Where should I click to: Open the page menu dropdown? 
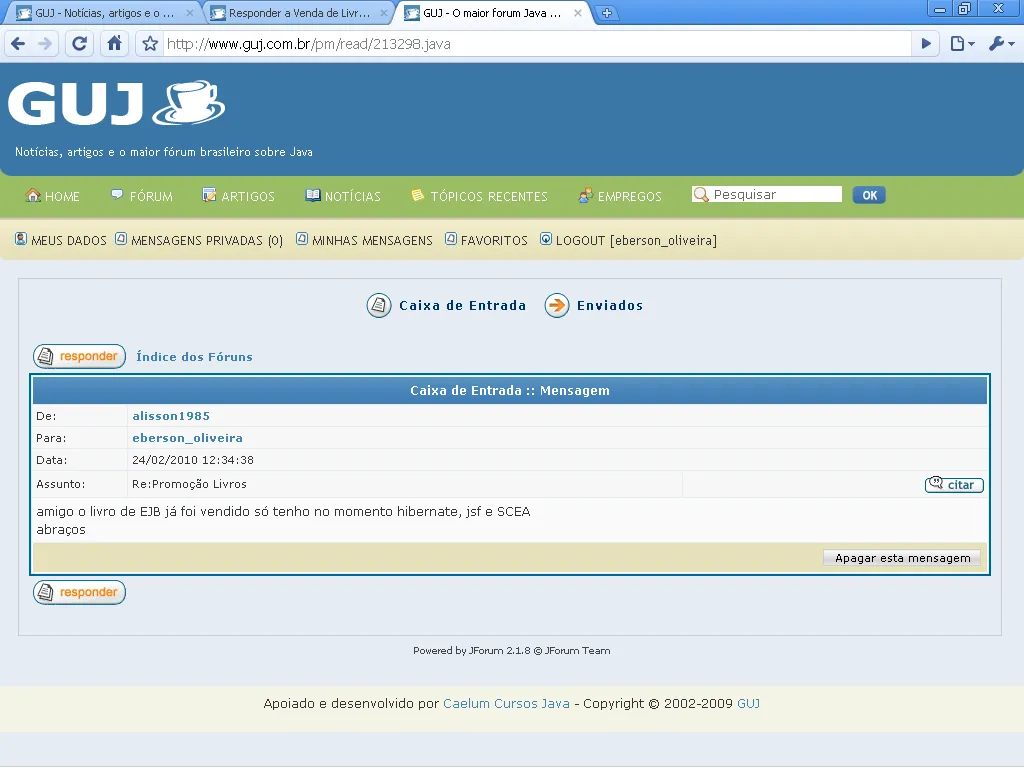click(x=963, y=44)
